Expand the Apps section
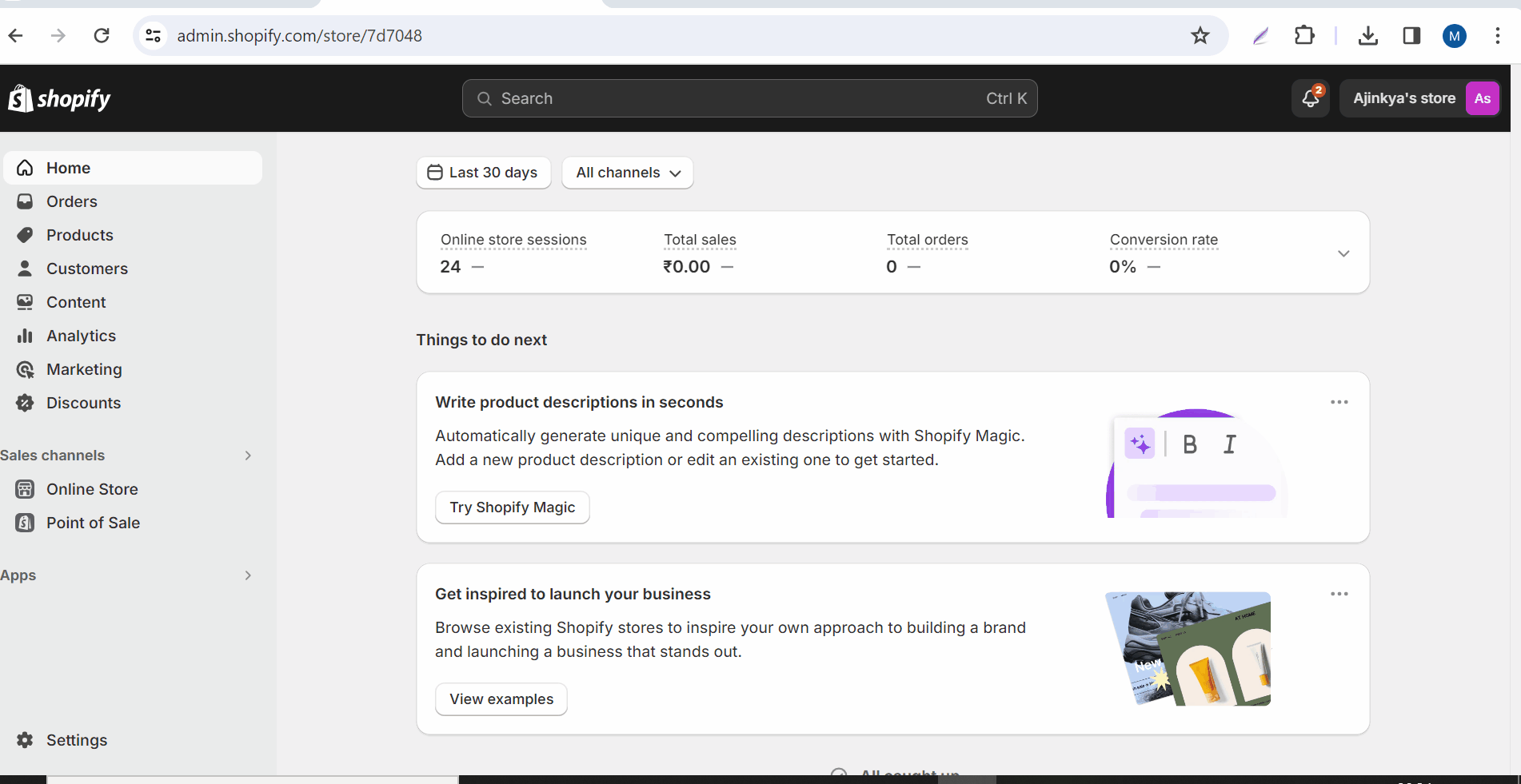 pos(248,575)
